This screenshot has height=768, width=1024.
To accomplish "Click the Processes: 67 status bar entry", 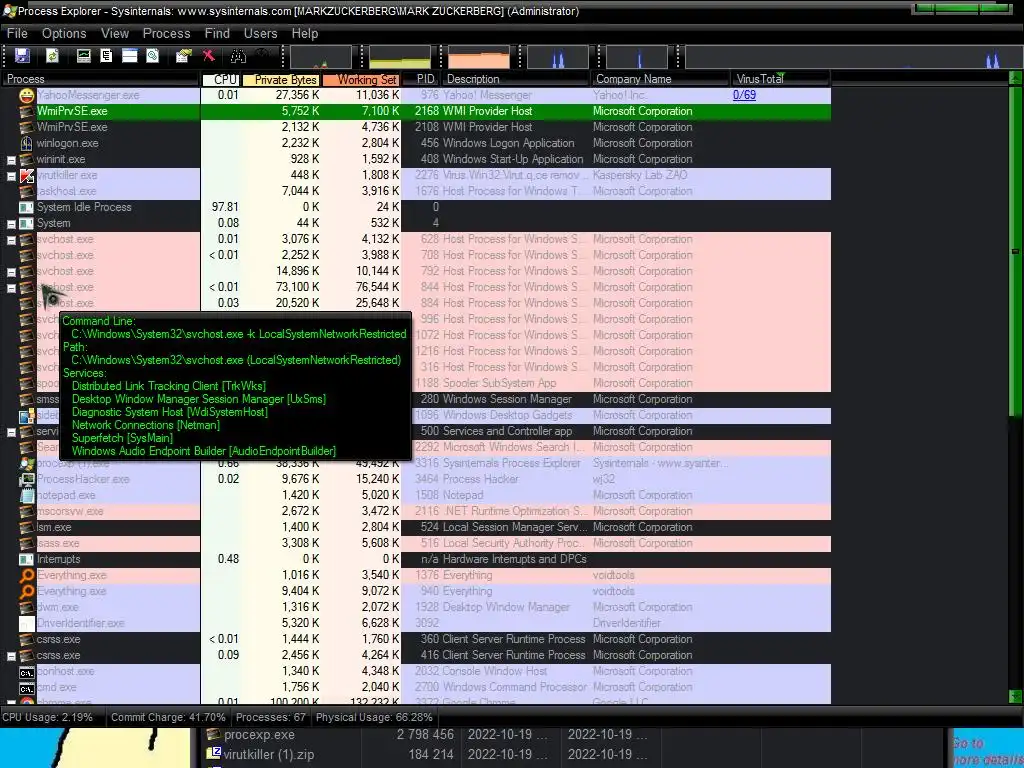I will coord(270,717).
